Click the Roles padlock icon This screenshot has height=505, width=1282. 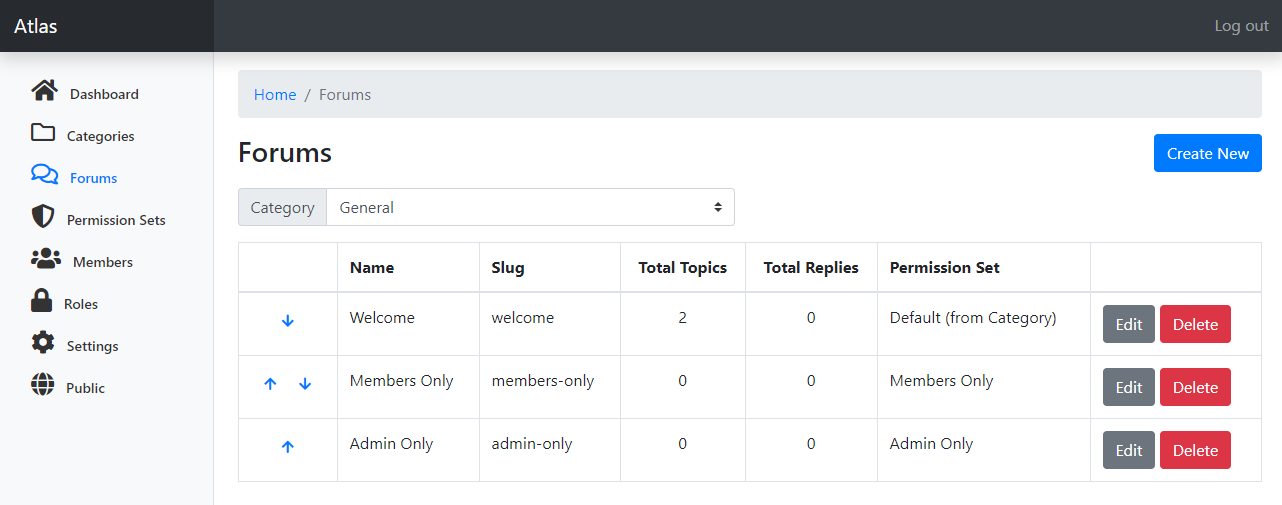point(41,301)
